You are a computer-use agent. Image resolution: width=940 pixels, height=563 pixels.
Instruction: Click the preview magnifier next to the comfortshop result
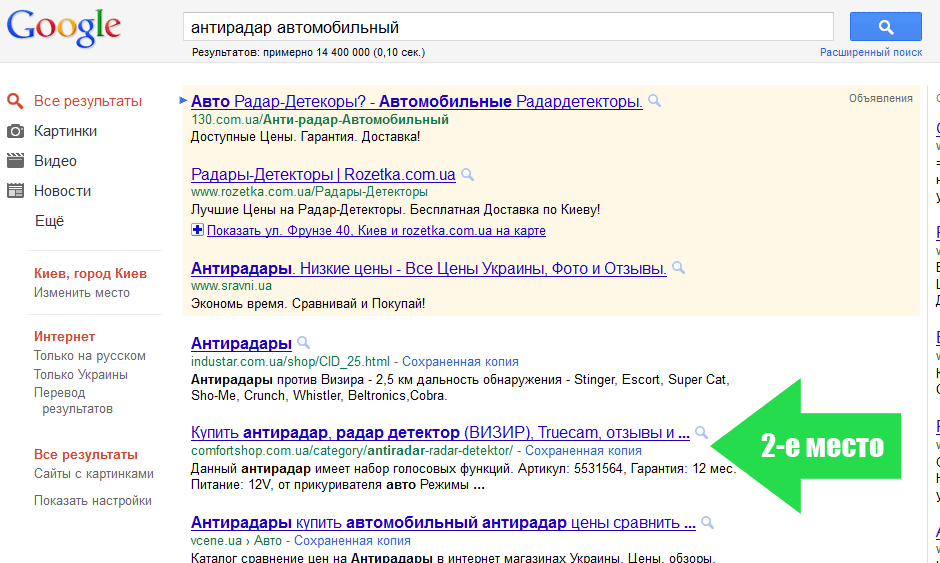(x=701, y=432)
